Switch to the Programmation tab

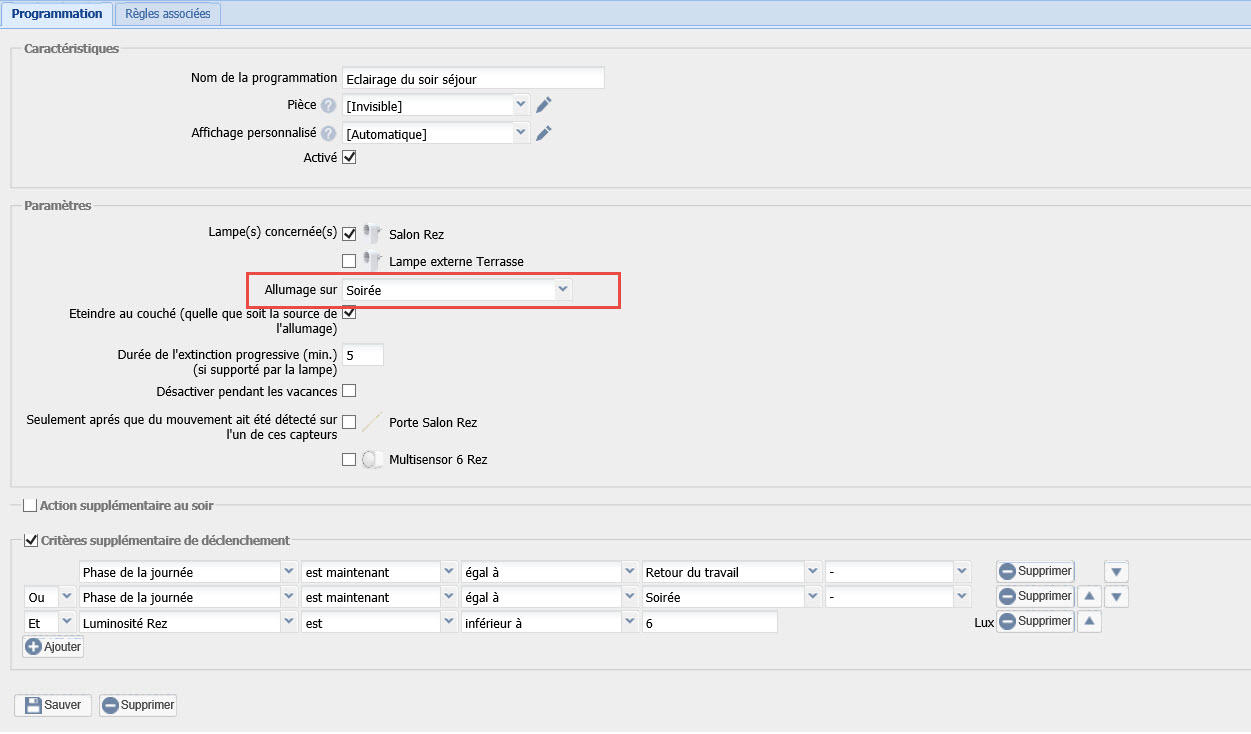point(56,14)
